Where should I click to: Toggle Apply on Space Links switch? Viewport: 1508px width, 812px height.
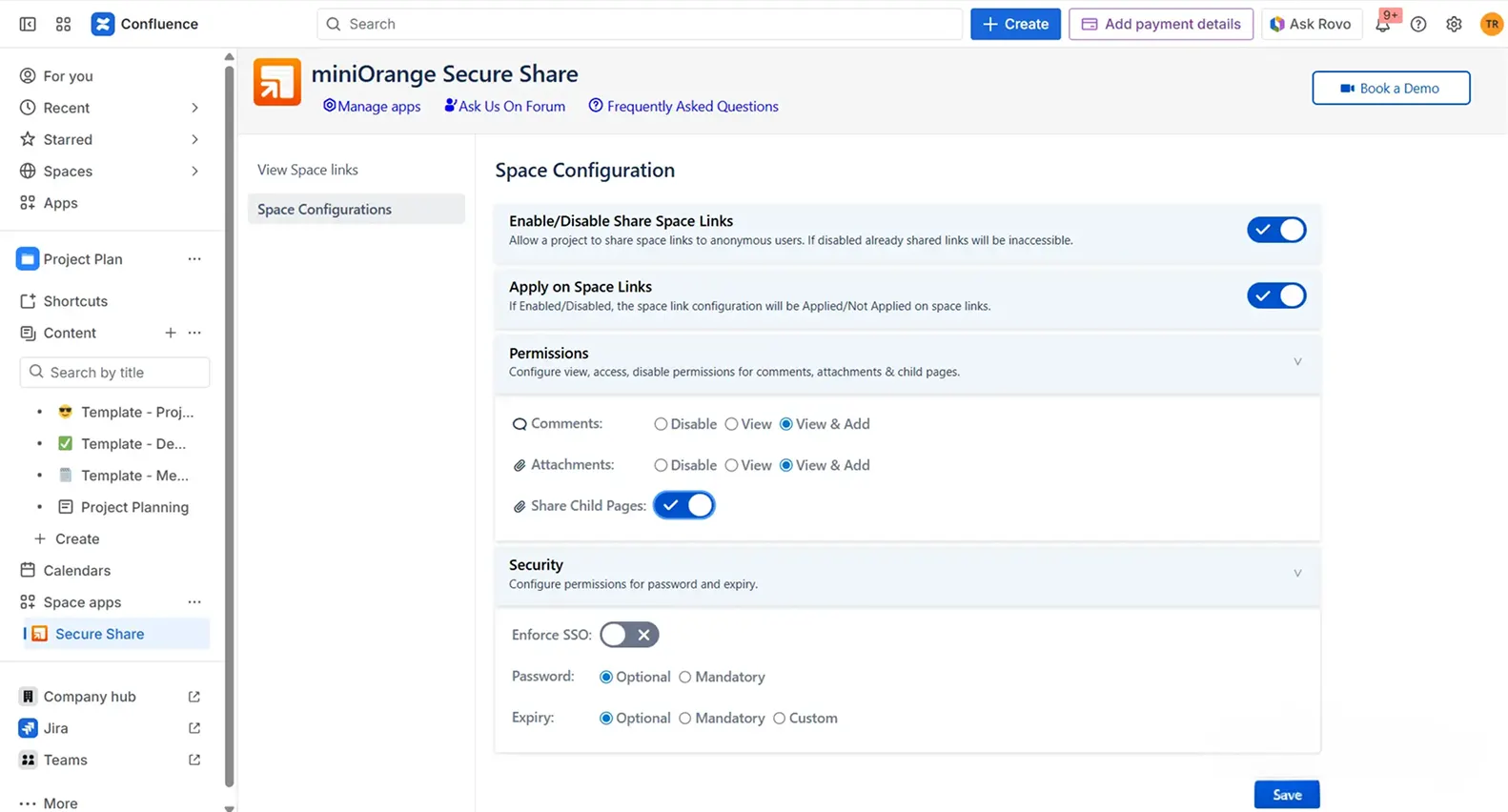tap(1276, 295)
